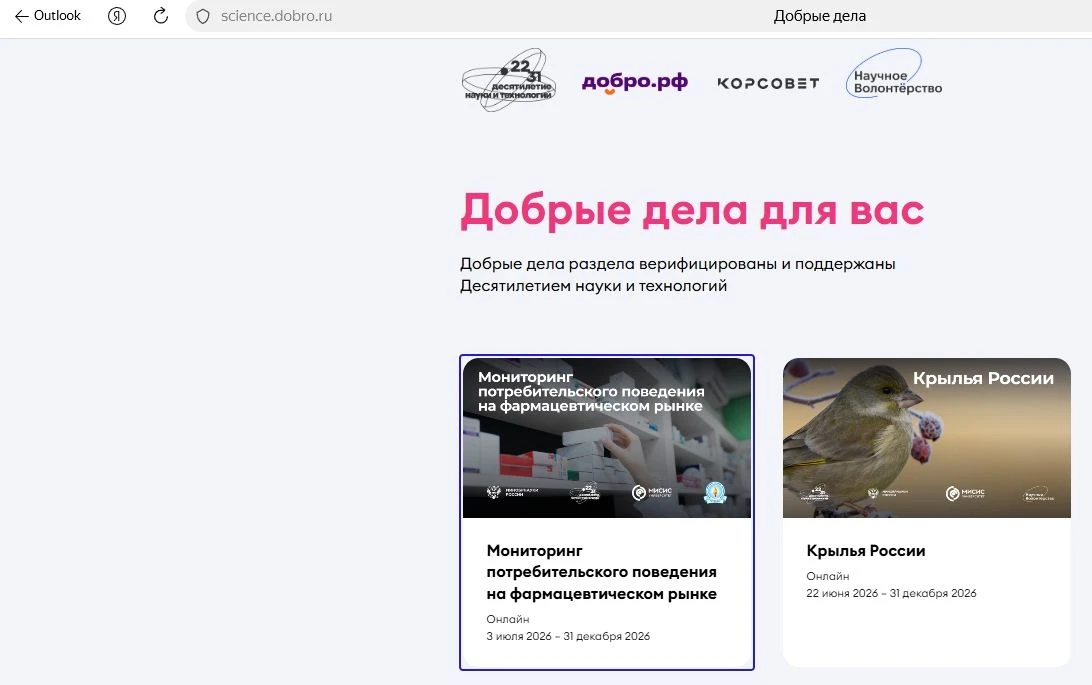Select dates 22 июня 2026 – 31 декабря 2026
This screenshot has height=685, width=1092.
pos(891,593)
